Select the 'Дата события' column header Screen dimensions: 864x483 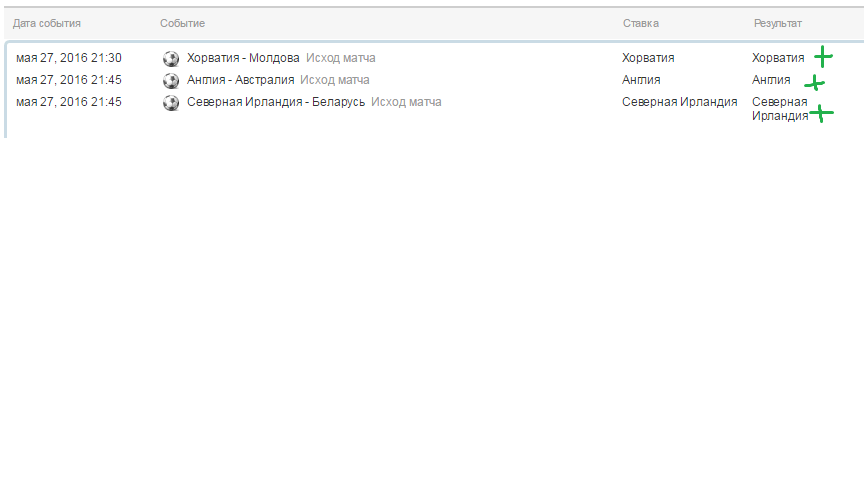[x=47, y=23]
